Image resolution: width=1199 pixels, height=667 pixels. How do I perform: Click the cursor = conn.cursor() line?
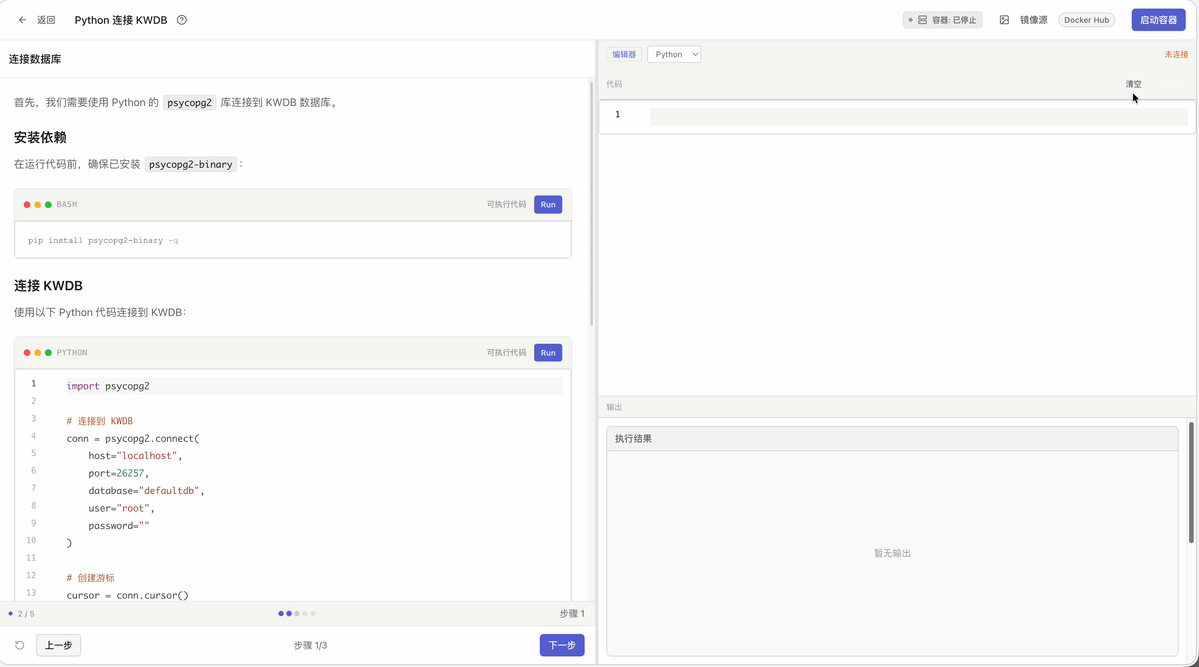(x=127, y=595)
